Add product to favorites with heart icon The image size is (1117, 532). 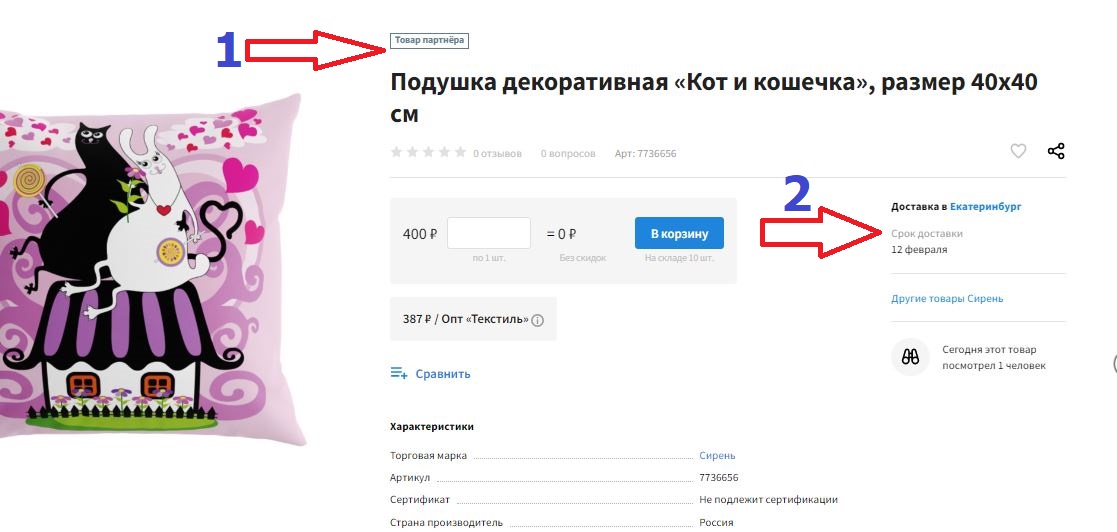pos(1018,151)
